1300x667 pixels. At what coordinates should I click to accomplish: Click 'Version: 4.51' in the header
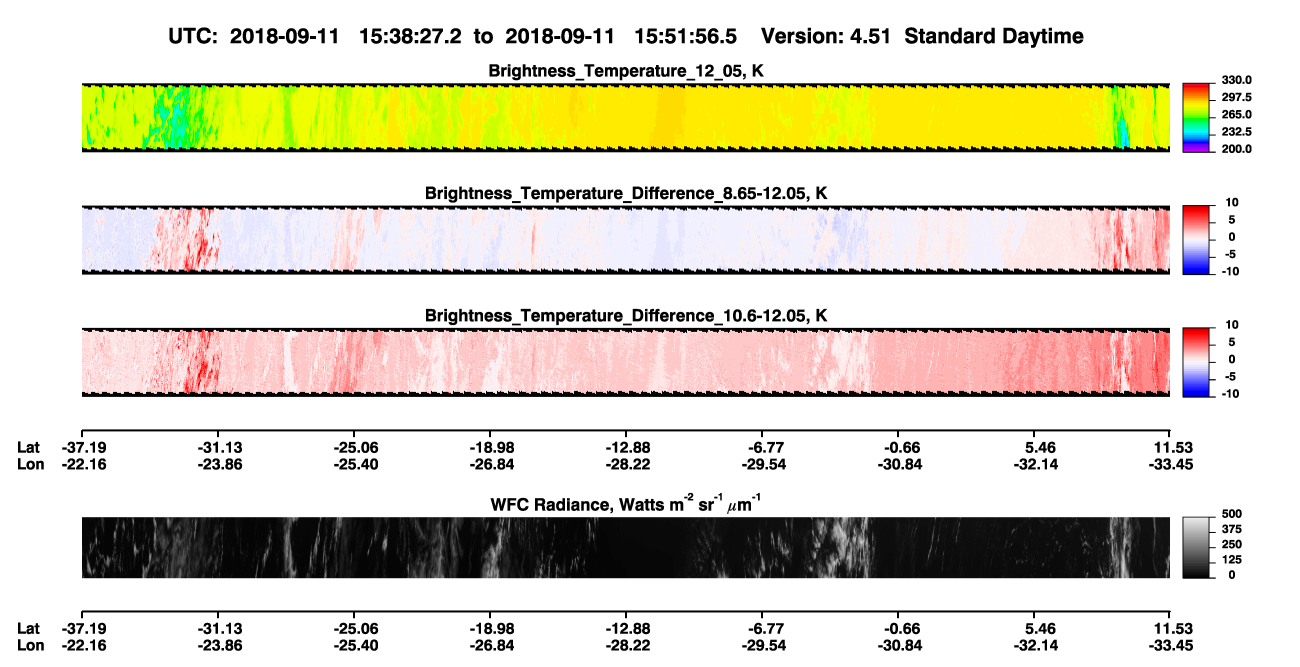coord(826,36)
